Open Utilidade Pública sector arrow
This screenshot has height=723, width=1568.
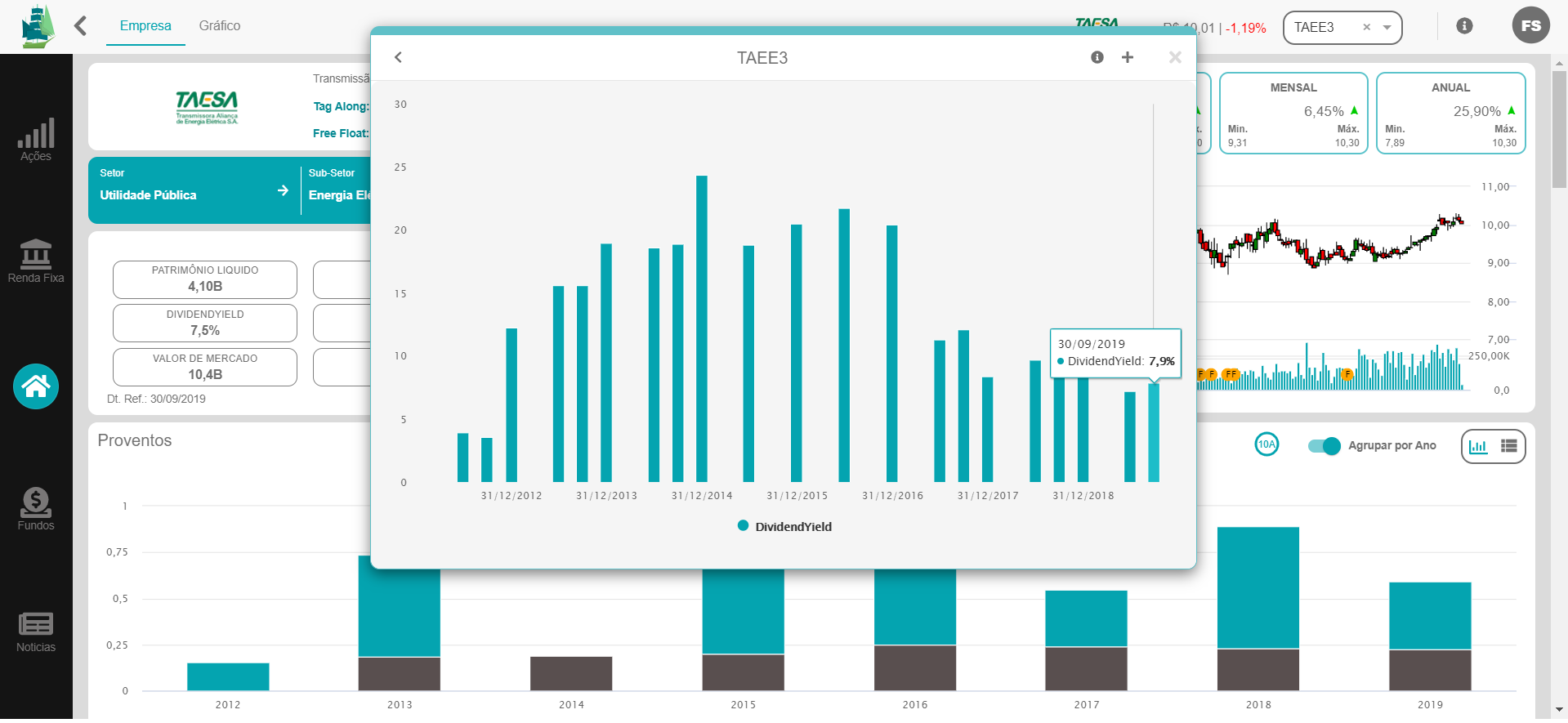click(283, 190)
